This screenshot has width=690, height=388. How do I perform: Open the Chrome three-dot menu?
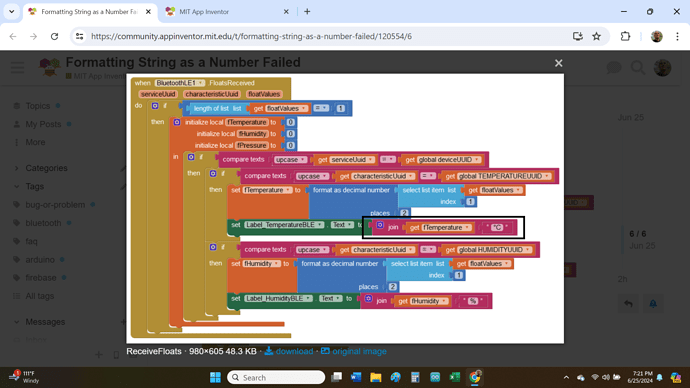point(677,37)
